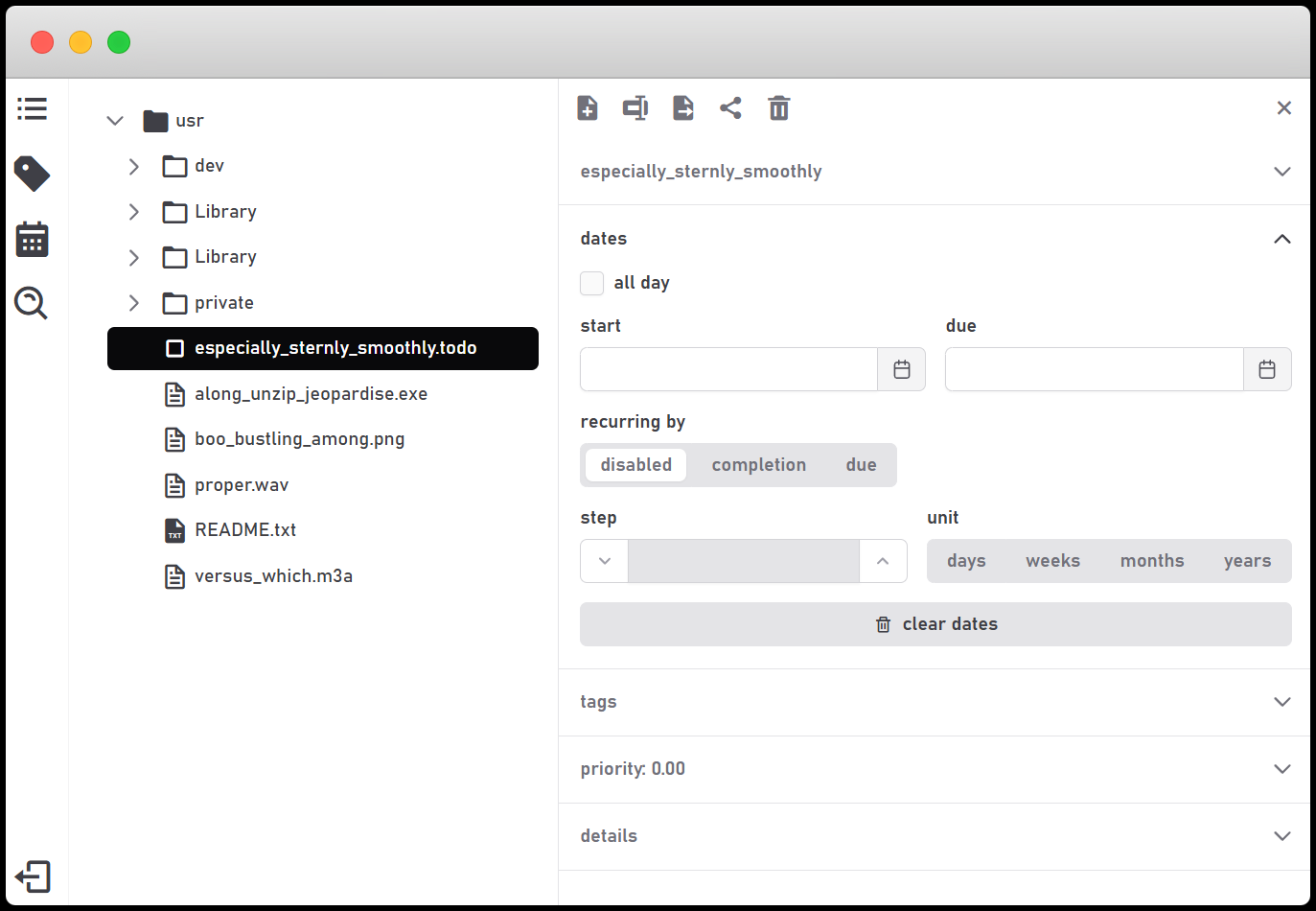Collapse the dates section
Viewport: 1316px width, 911px height.
point(1282,239)
